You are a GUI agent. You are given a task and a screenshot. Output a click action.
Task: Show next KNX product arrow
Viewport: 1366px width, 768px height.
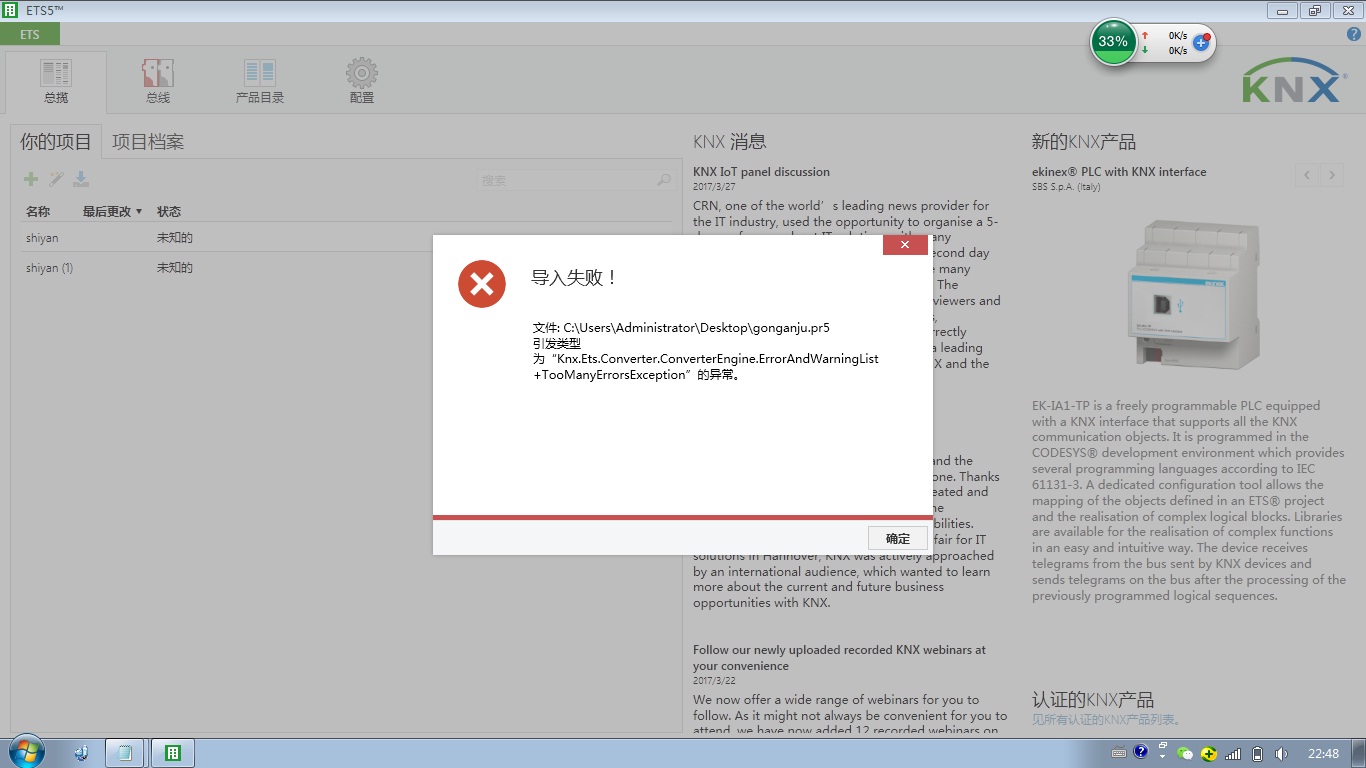1331,175
